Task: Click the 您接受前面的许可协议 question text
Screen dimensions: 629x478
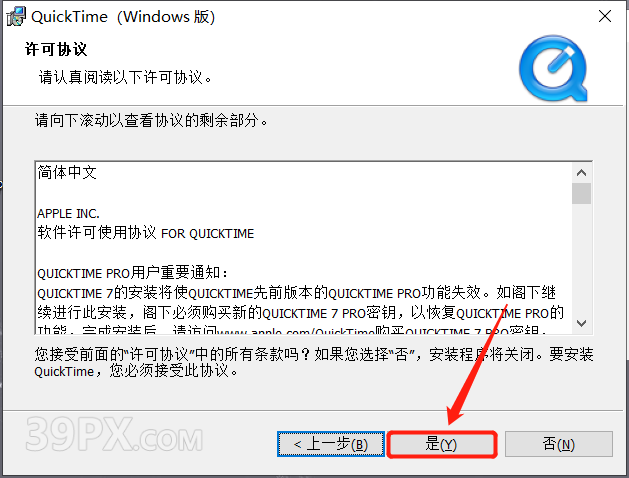Action: tap(314, 363)
